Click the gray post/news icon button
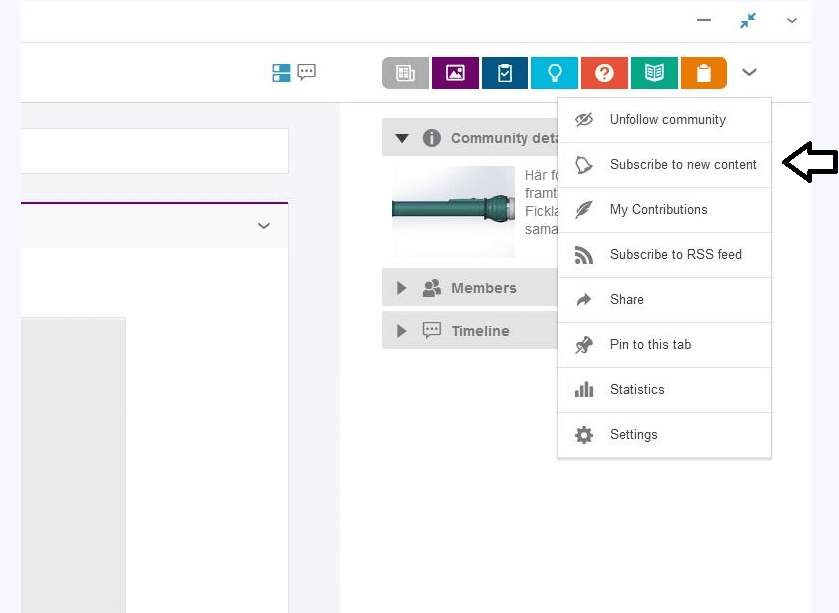The height and width of the screenshot is (613, 839). pyautogui.click(x=405, y=73)
